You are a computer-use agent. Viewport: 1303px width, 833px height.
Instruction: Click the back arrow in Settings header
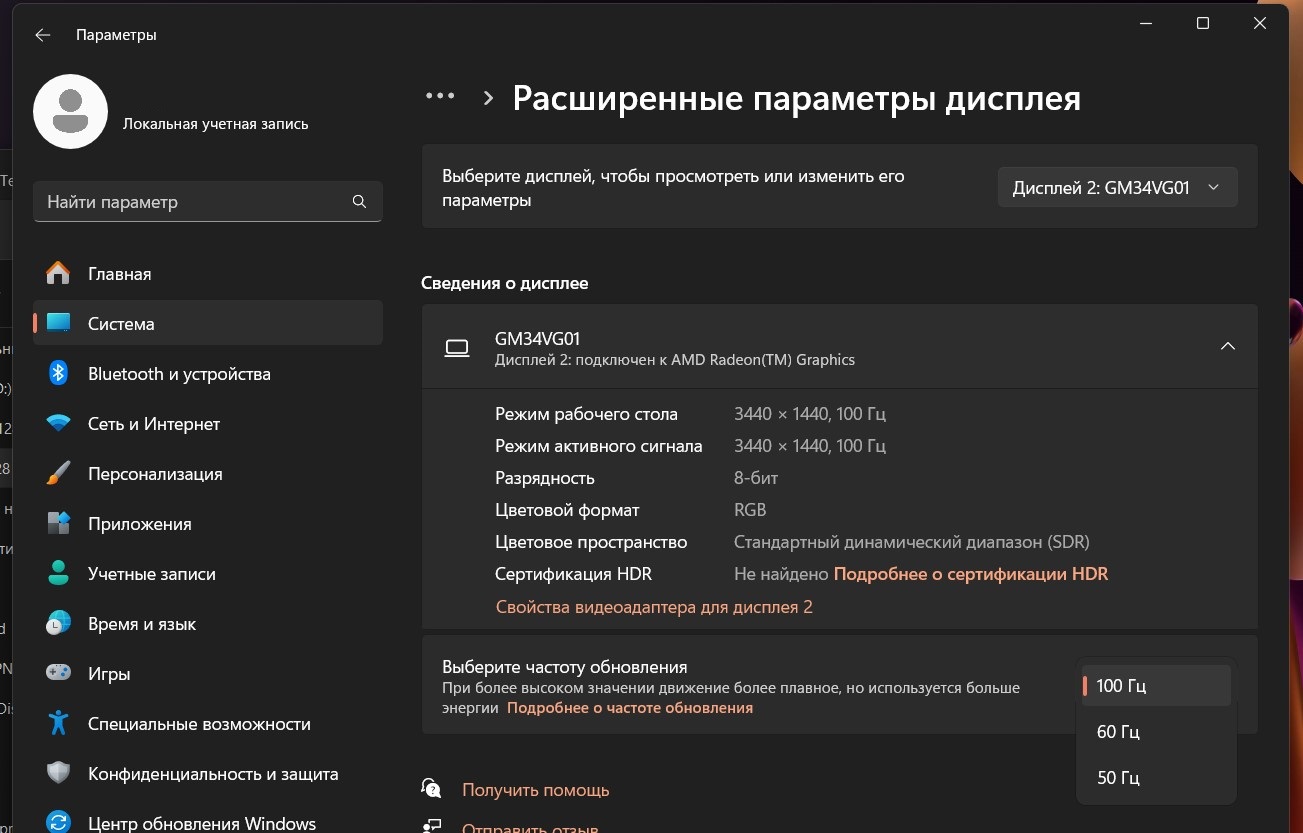pos(42,35)
